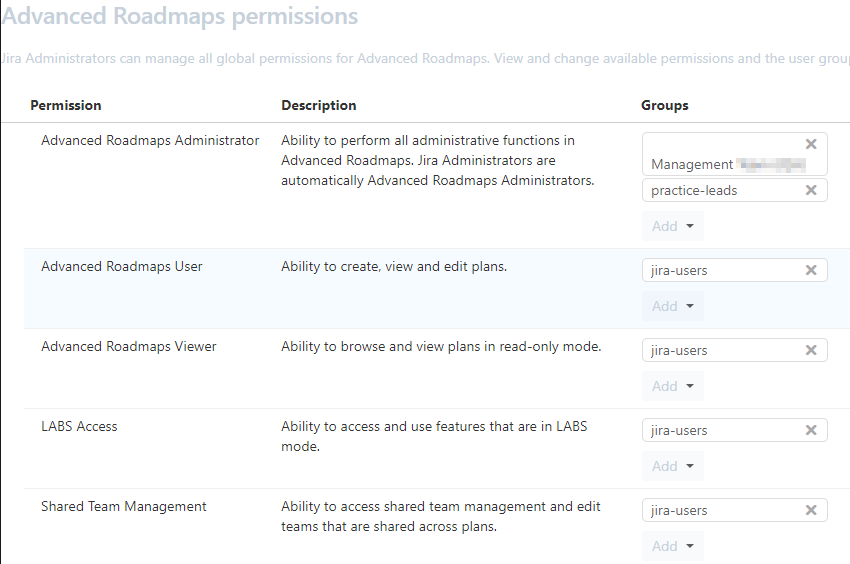Click 'Ability to create, view and edit plans.' description
Image resolution: width=850 pixels, height=564 pixels.
coord(394,266)
